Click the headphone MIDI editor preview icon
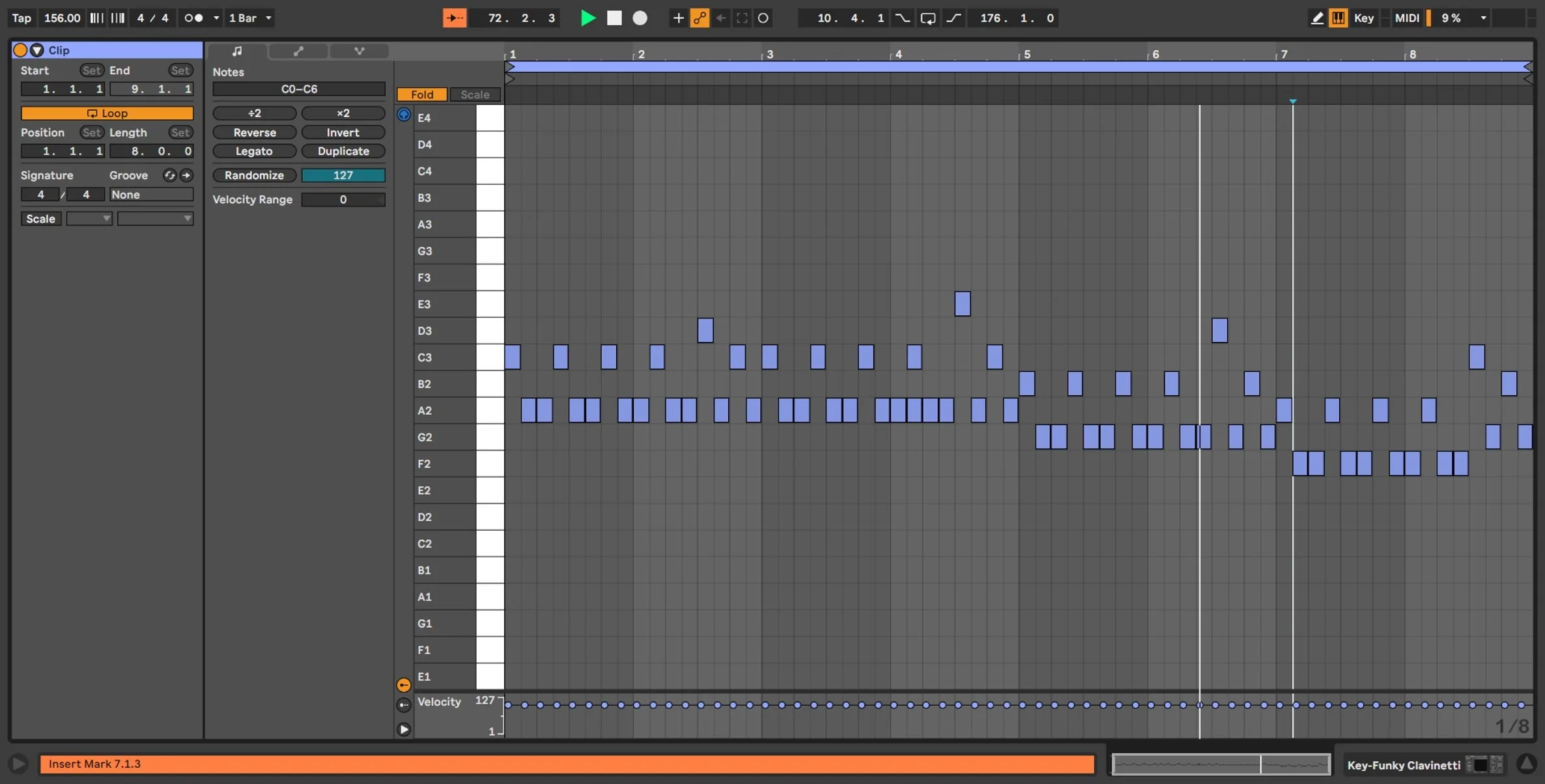The width and height of the screenshot is (1545, 784). point(404,115)
